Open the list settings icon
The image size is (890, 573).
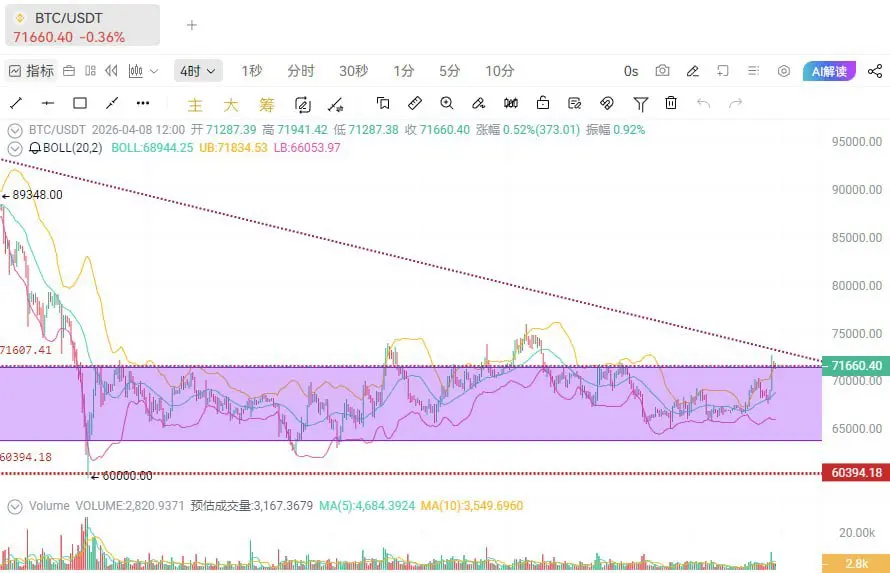pyautogui.click(x=753, y=71)
